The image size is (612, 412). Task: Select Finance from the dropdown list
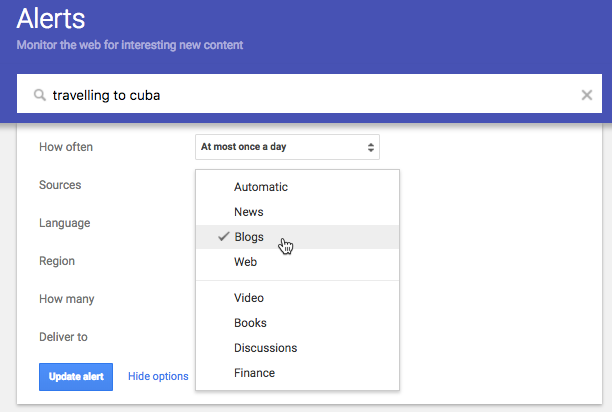[x=297, y=373]
